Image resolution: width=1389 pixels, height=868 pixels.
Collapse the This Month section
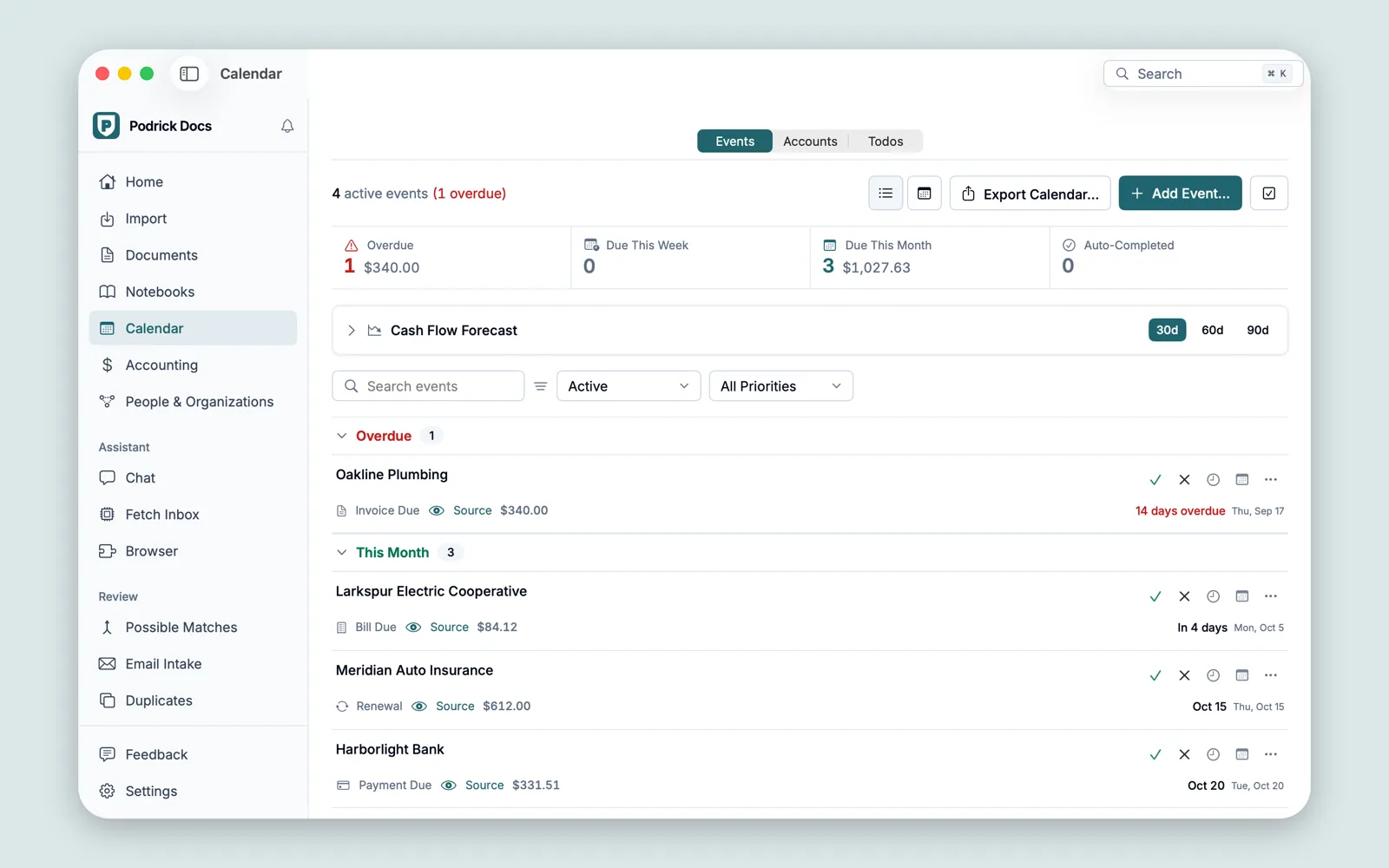341,552
